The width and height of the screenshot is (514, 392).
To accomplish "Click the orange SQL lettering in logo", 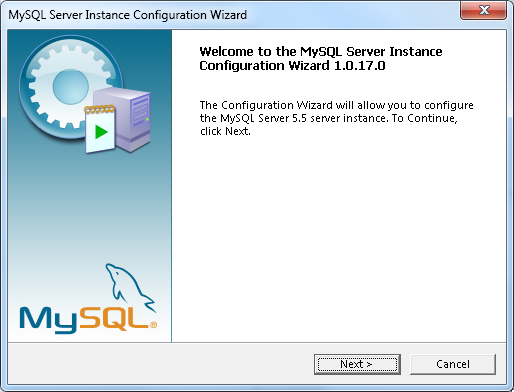I will (113, 318).
